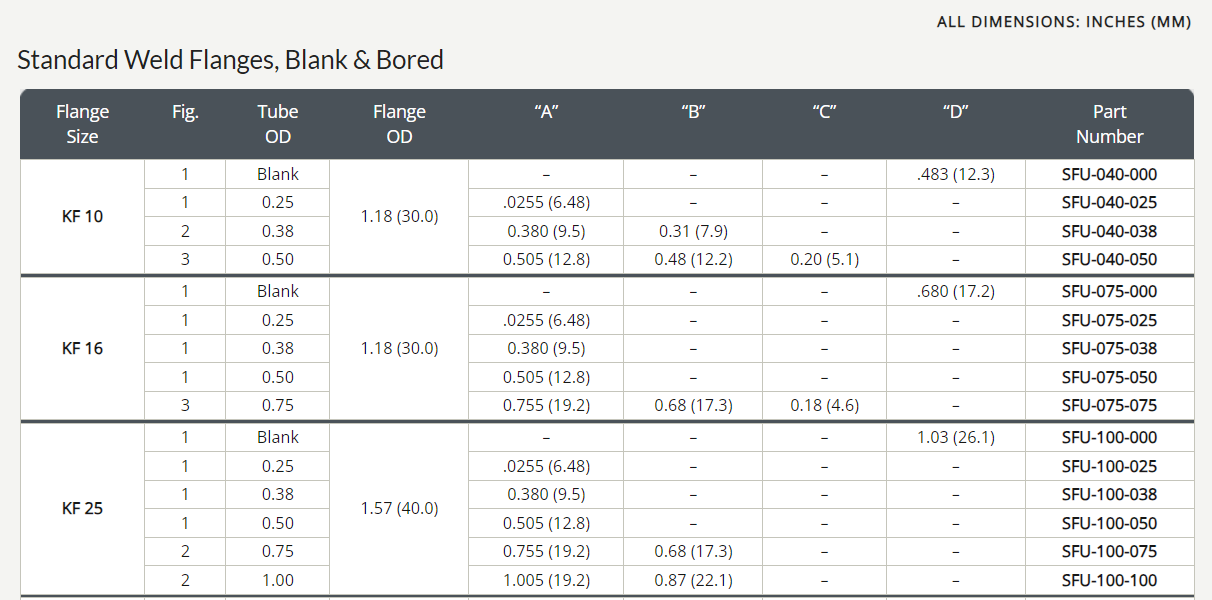This screenshot has width=1212, height=600.
Task: Click the Flange Size column header
Action: pyautogui.click(x=82, y=124)
